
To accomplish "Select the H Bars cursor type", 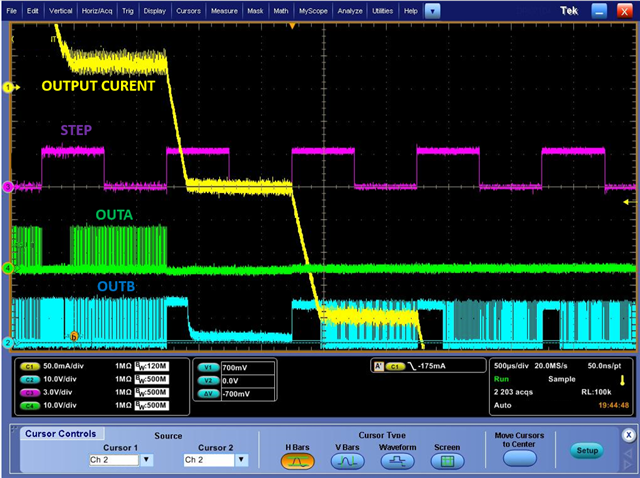I will pyautogui.click(x=297, y=461).
